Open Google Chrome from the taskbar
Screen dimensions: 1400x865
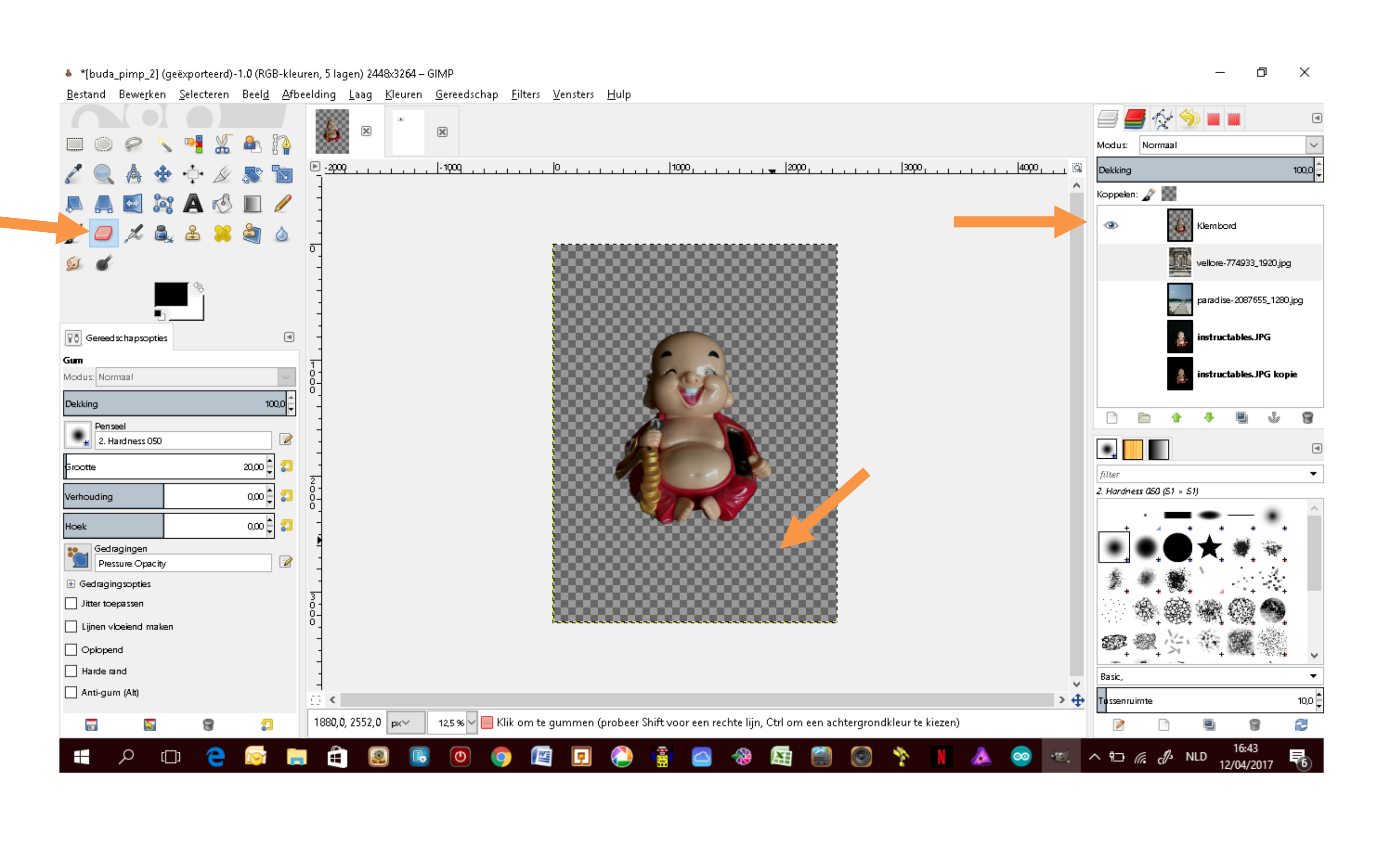(x=501, y=756)
